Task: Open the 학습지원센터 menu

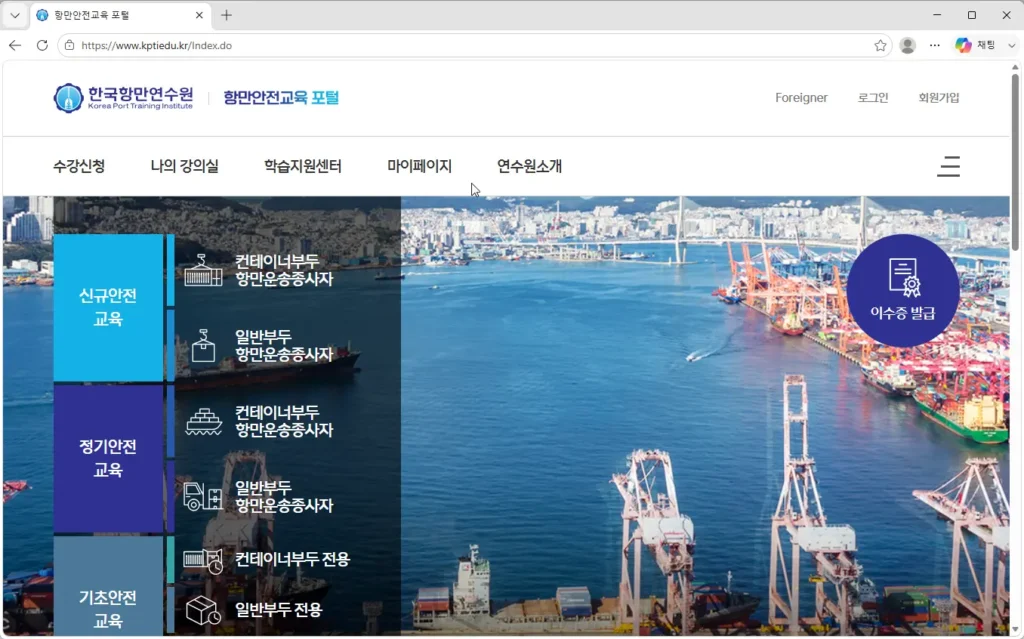Action: pos(302,166)
